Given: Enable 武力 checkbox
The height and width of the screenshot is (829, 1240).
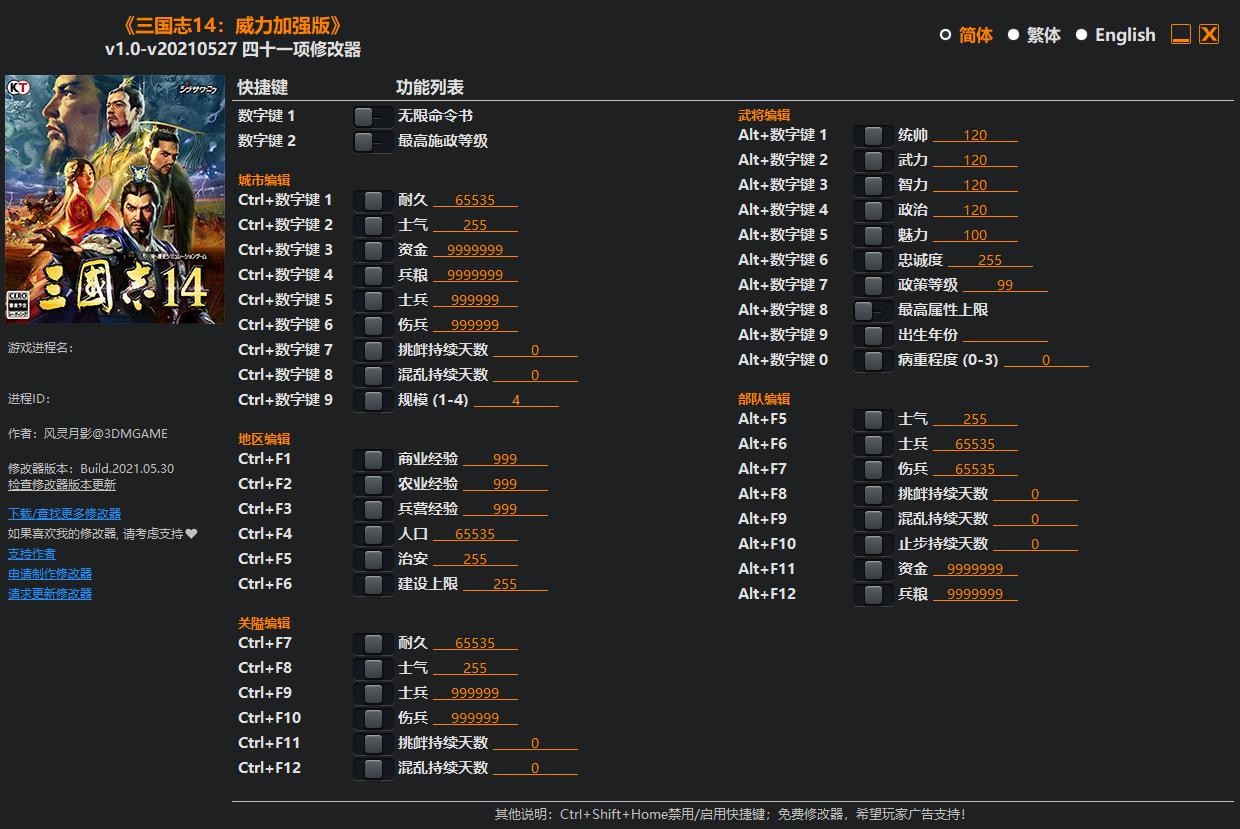Looking at the screenshot, I should [x=873, y=160].
